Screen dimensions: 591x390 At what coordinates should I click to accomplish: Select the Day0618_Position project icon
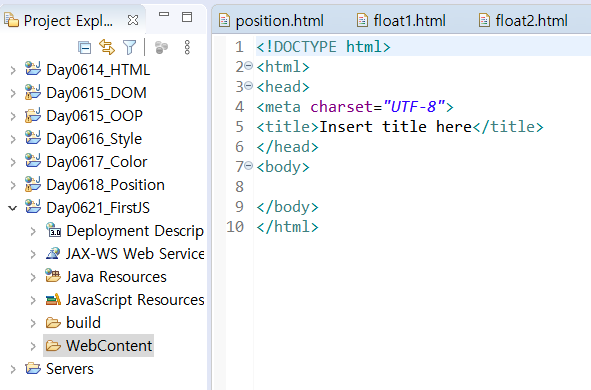pyautogui.click(x=33, y=184)
